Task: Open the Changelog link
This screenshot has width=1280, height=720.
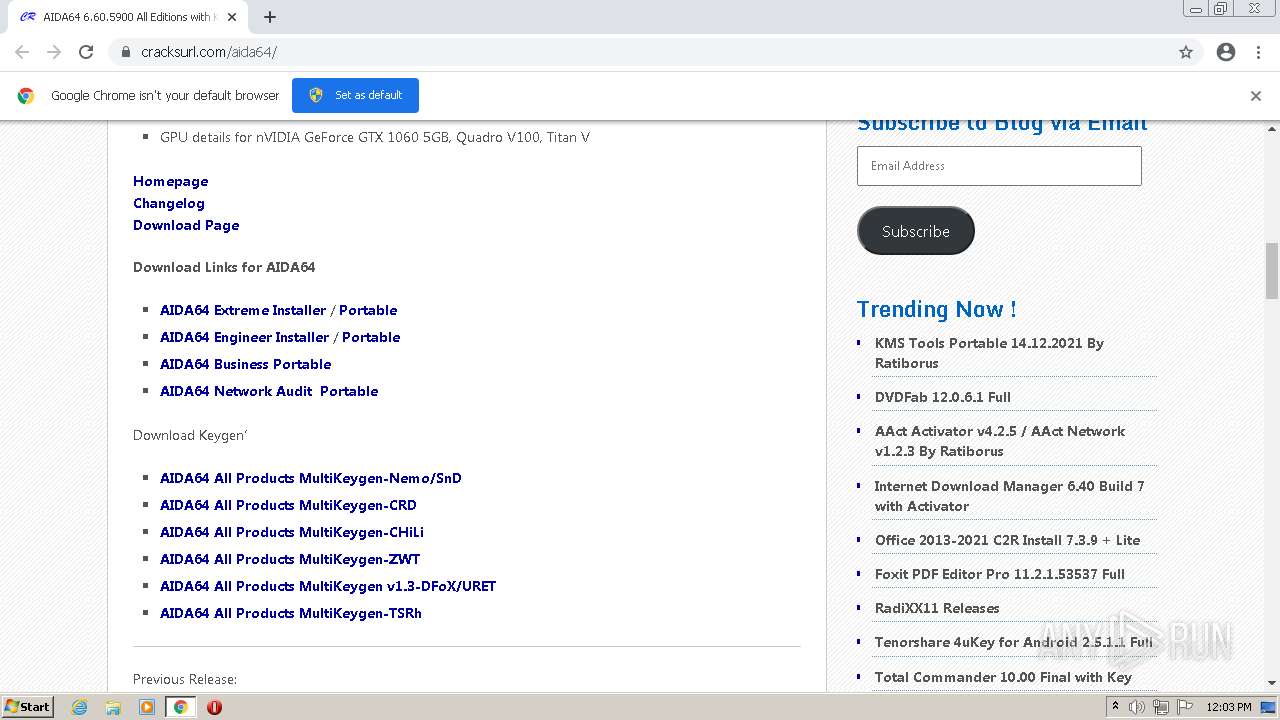Action: [x=169, y=203]
